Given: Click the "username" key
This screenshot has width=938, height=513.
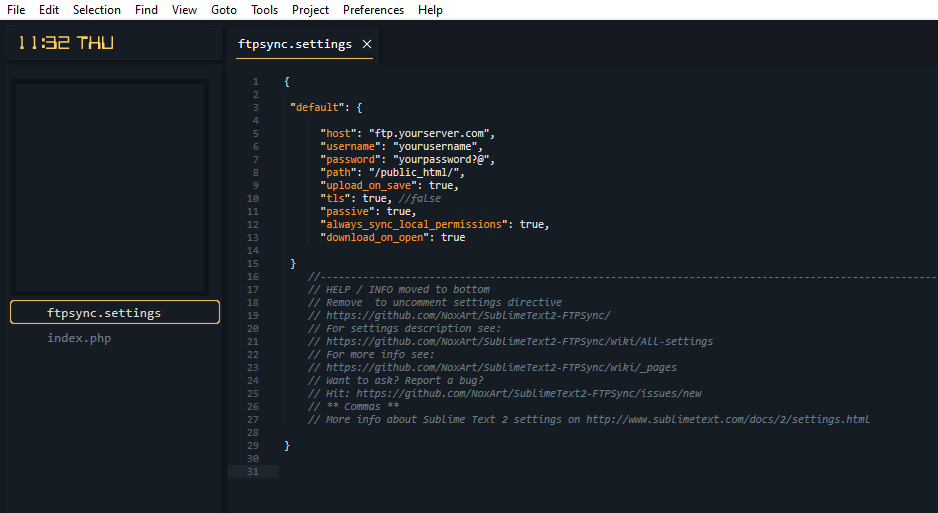Looking at the screenshot, I should point(351,146).
